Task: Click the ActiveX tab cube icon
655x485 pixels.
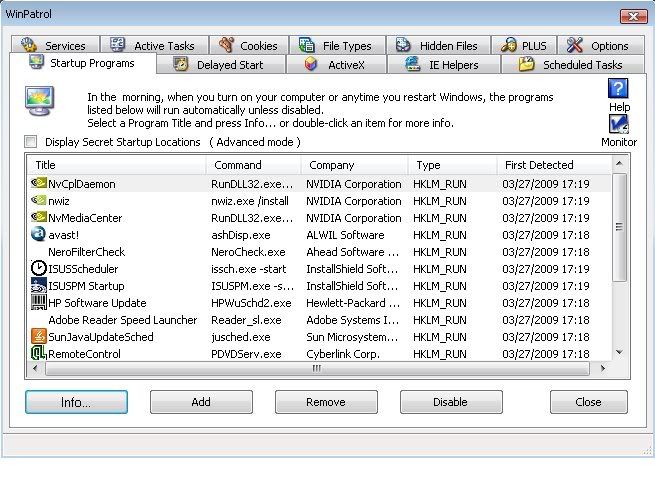Action: 311,64
